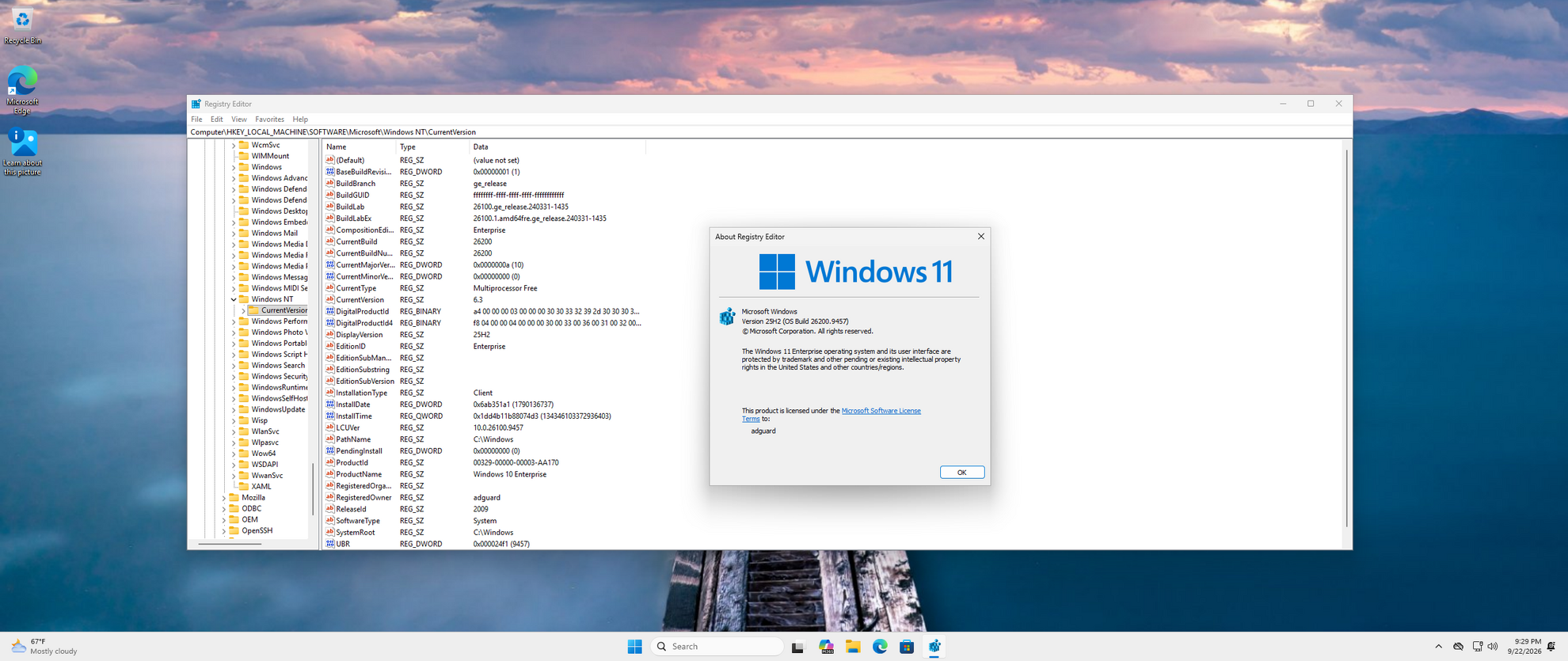1568x661 pixels.
Task: Click the string icon beside ProductName
Action: coord(330,474)
